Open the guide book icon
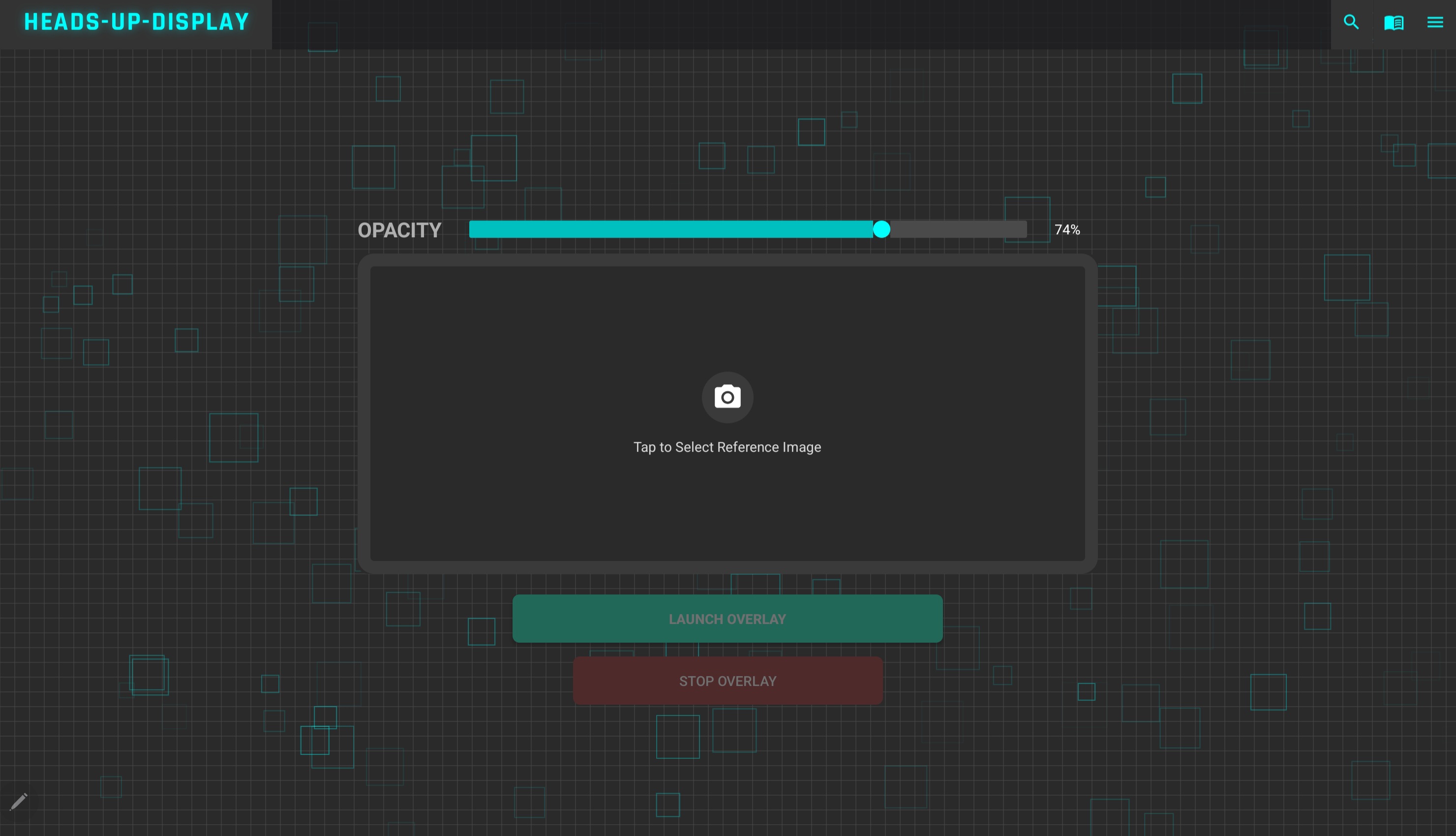This screenshot has width=1456, height=836. pos(1394,23)
